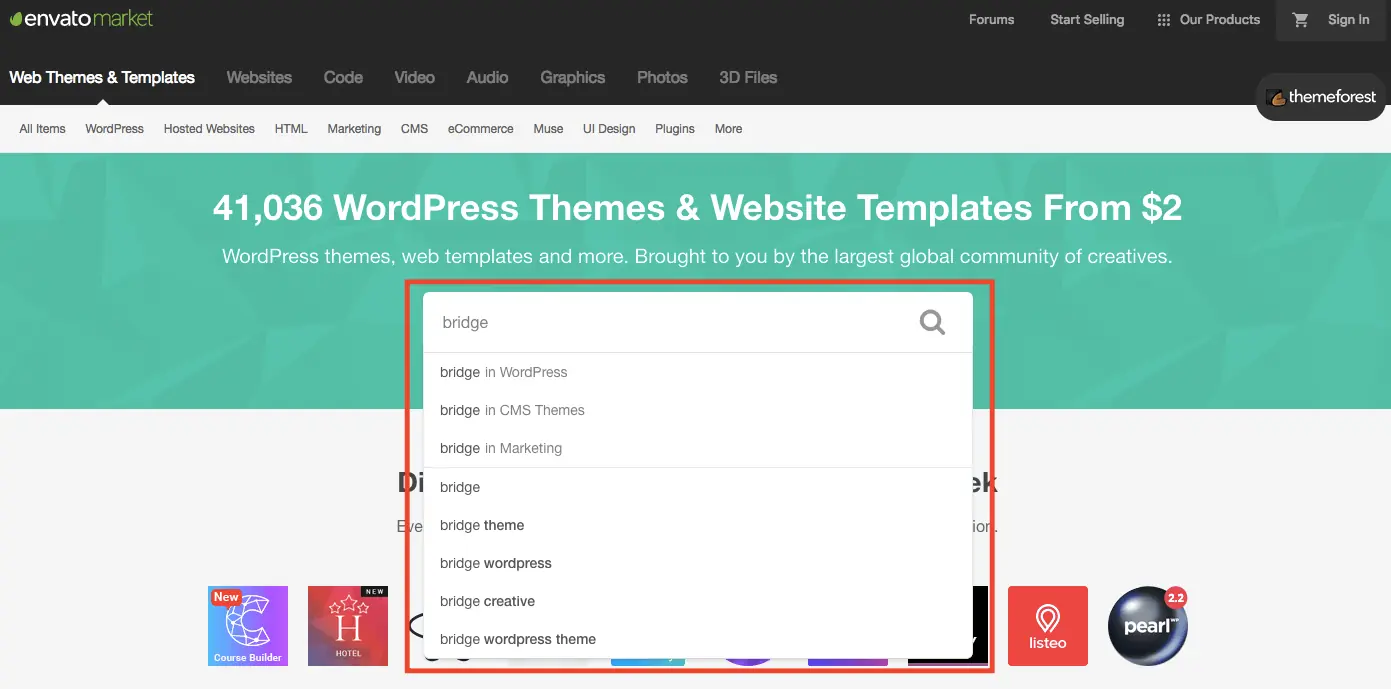1391x689 pixels.
Task: Open the eCommerce category menu
Action: (481, 129)
